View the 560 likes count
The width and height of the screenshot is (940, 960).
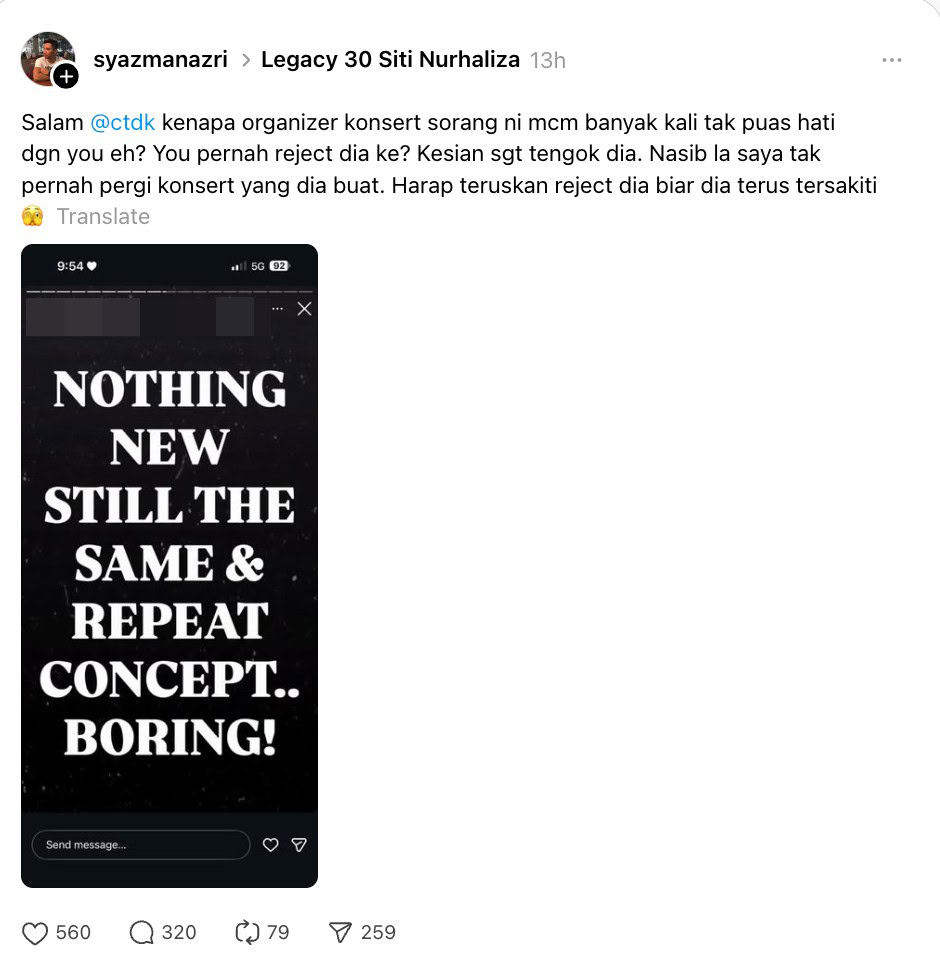click(x=73, y=932)
